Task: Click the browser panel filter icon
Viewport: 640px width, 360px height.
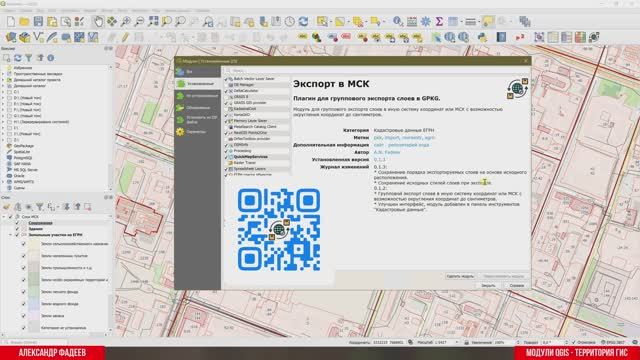Action: (29, 58)
